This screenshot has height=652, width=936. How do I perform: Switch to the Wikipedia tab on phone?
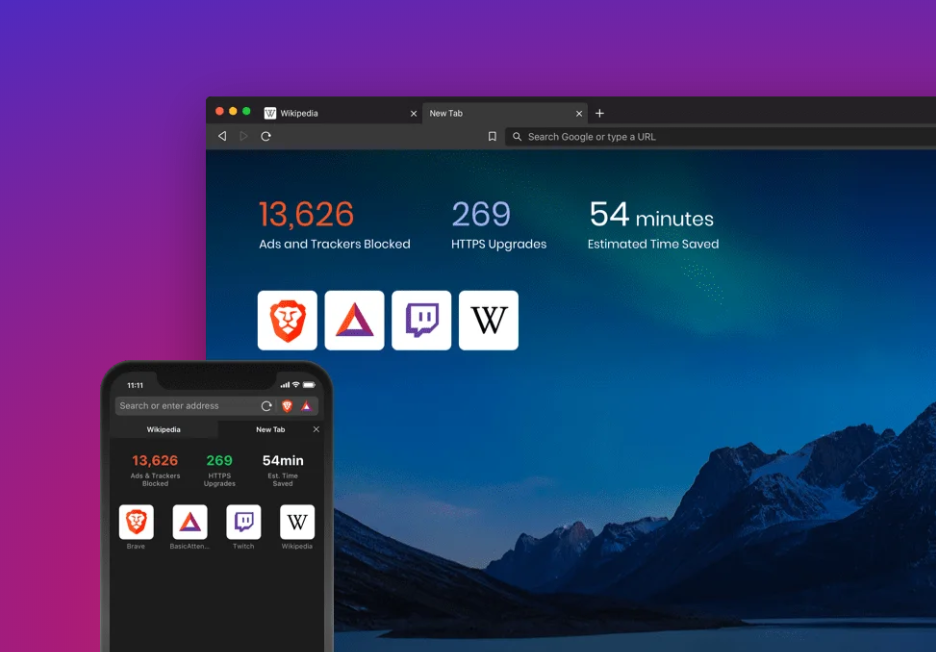point(164,429)
